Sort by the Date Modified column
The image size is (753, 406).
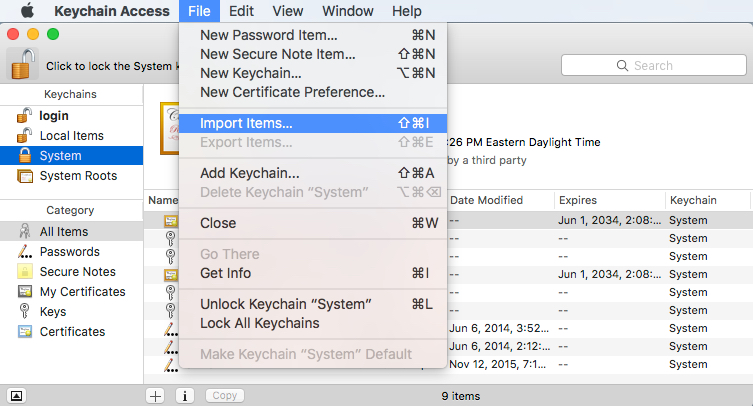tap(500, 200)
